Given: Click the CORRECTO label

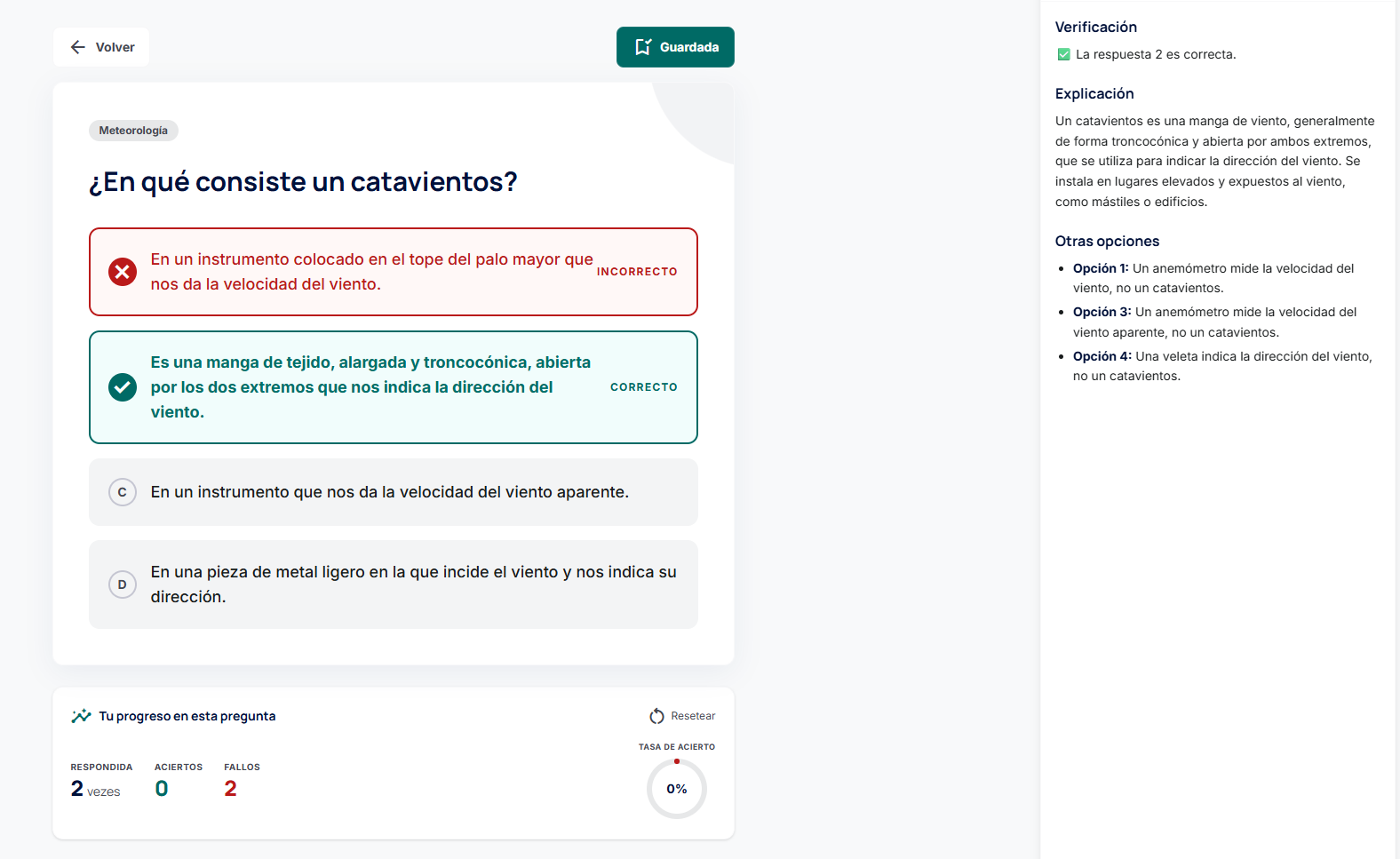Looking at the screenshot, I should (x=643, y=387).
